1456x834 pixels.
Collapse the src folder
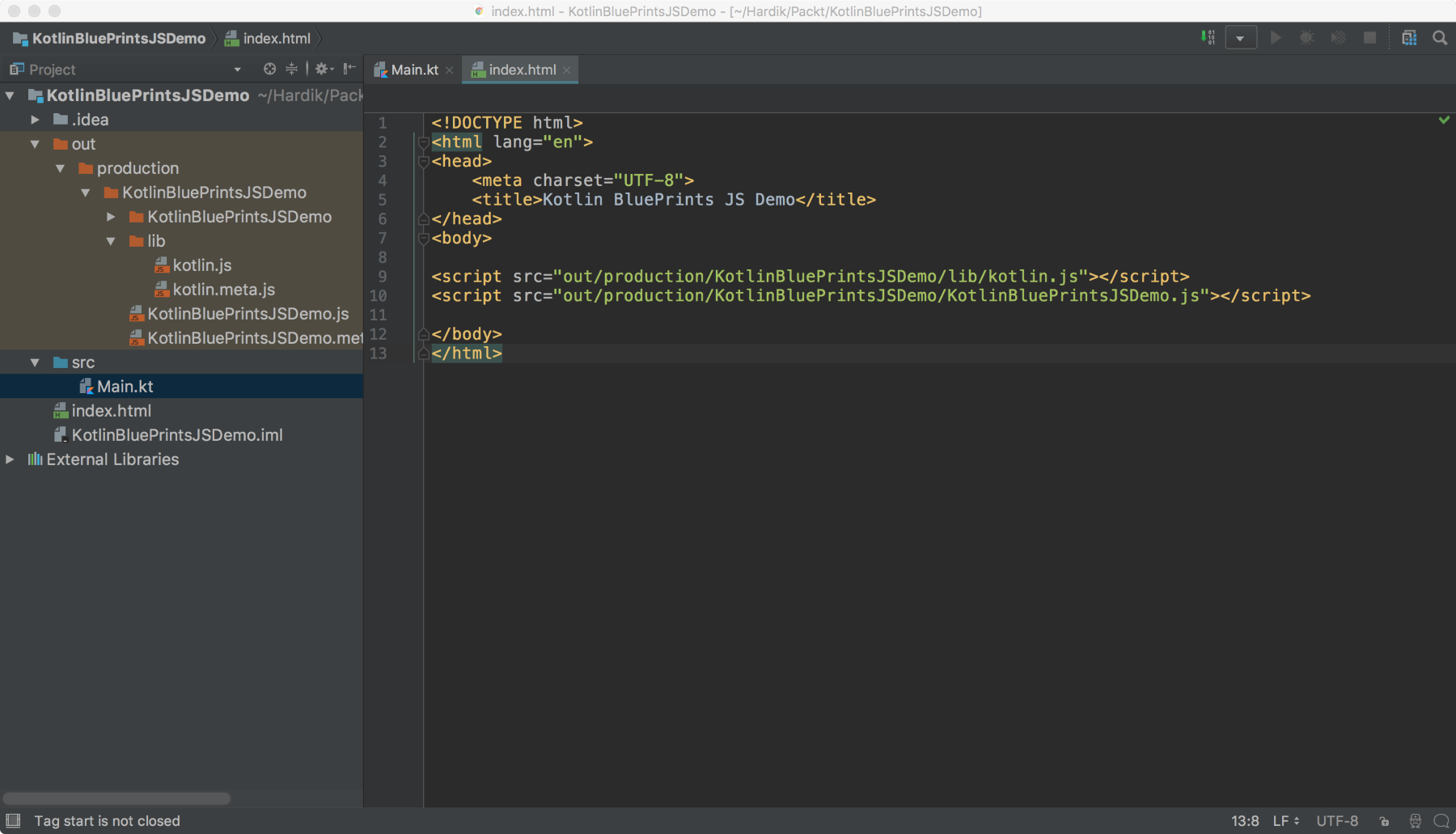35,362
